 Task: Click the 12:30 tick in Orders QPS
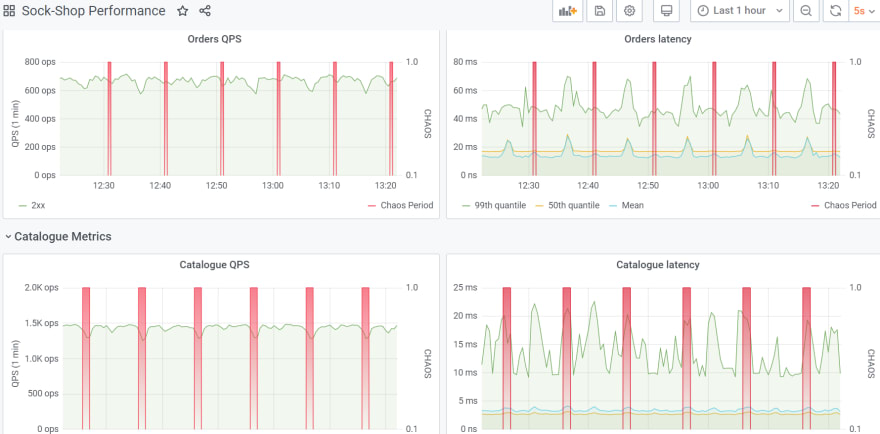point(104,186)
